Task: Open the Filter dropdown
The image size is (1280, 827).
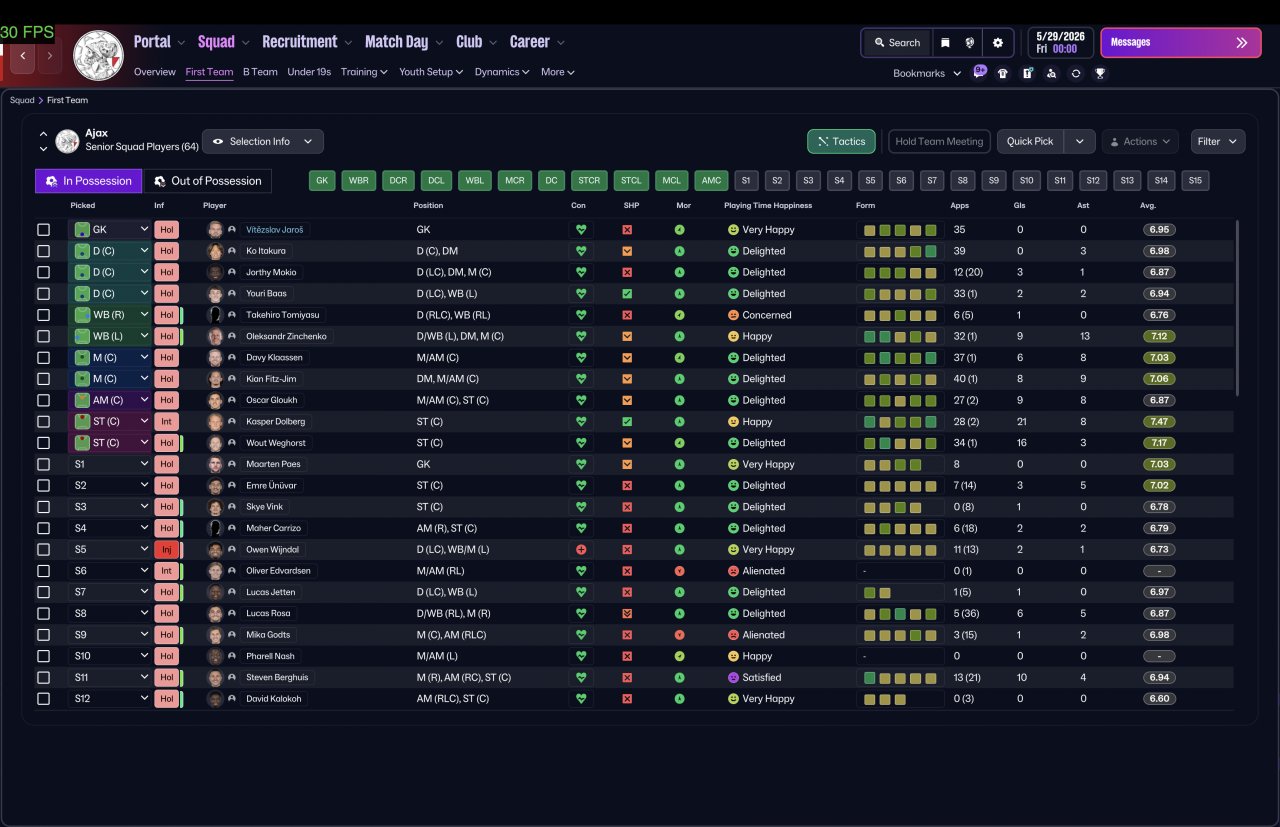Action: pos(1218,141)
